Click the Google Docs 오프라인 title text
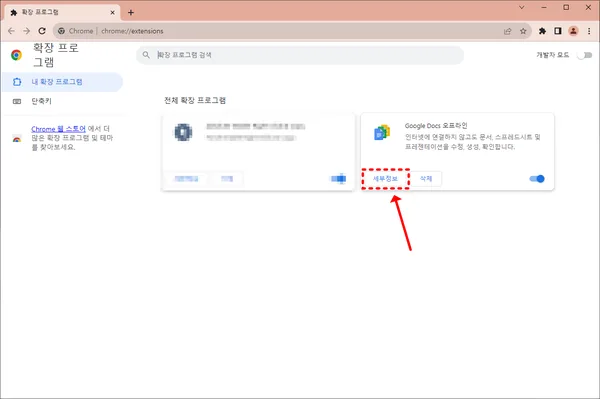Image resolution: width=600 pixels, height=399 pixels. pyautogui.click(x=436, y=126)
